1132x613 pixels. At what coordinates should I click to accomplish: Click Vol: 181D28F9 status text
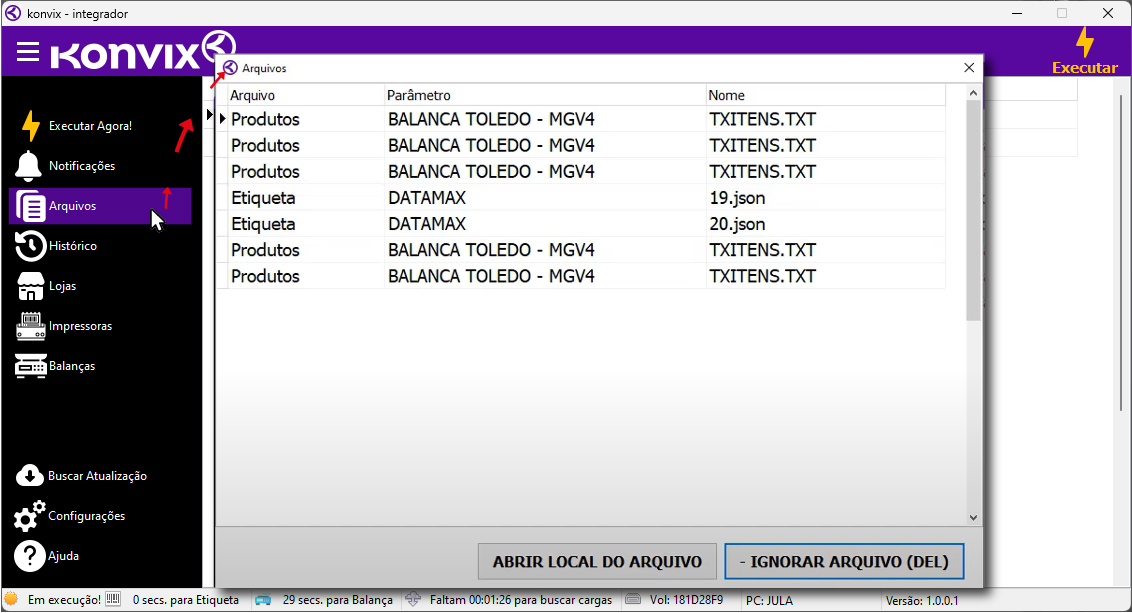[x=686, y=600]
